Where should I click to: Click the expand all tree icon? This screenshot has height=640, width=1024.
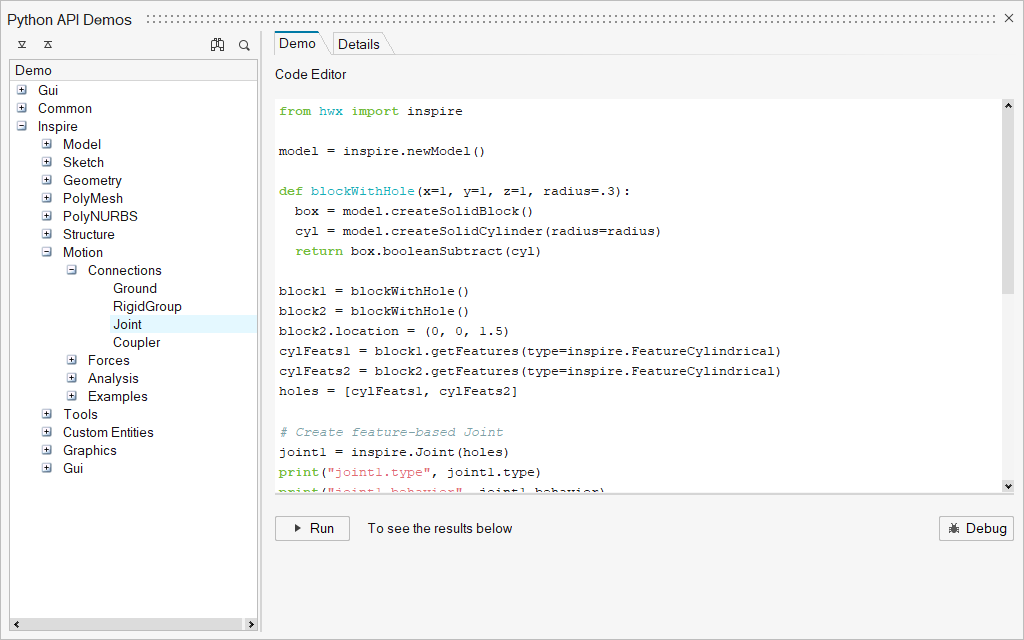(22, 45)
